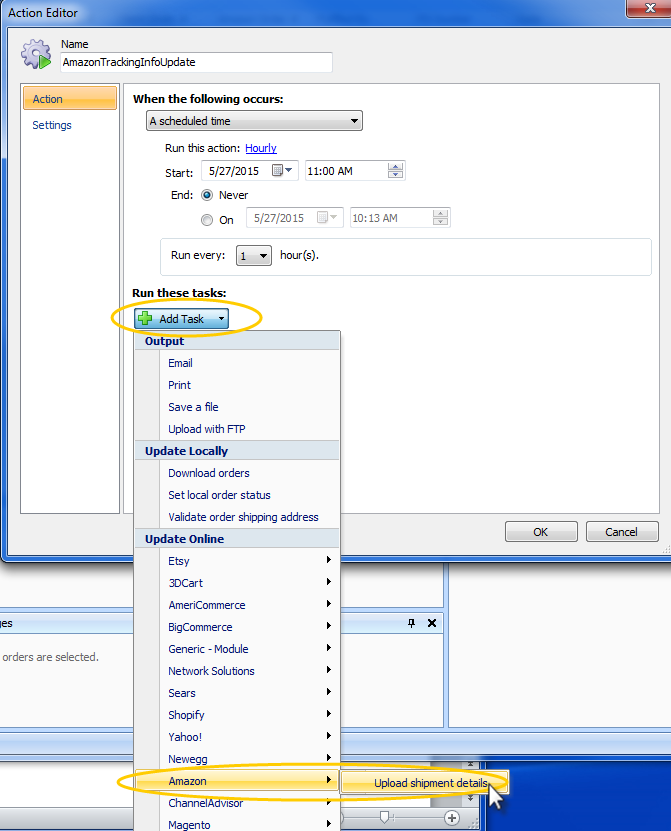Click the Name field with AmazonTrackingInfoUpdate

(196, 62)
